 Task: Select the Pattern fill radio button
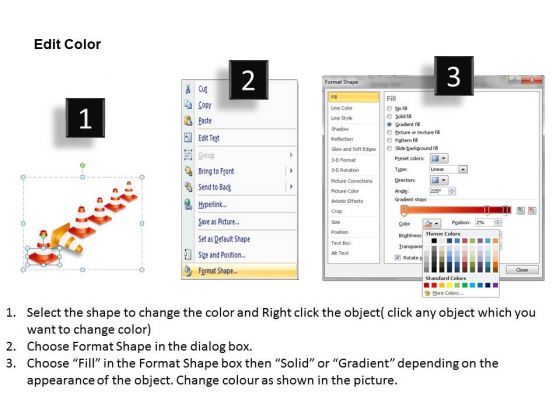(390, 140)
